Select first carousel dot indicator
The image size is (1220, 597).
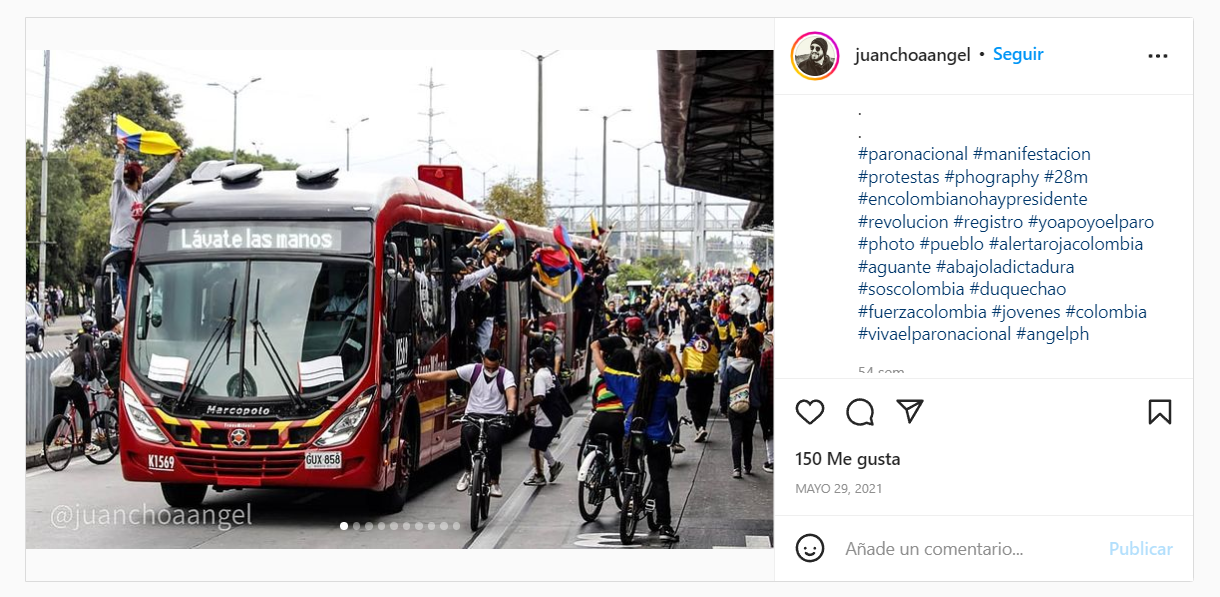pyautogui.click(x=344, y=525)
